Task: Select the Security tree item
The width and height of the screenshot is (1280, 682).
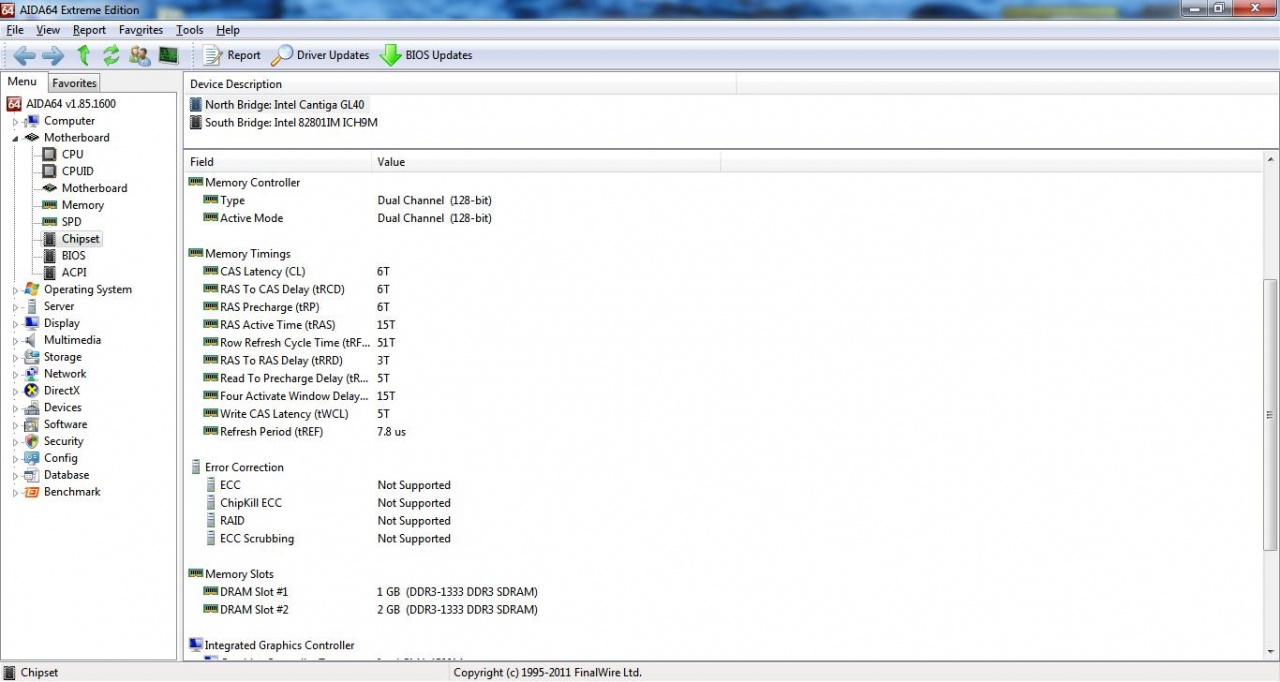Action: point(64,442)
